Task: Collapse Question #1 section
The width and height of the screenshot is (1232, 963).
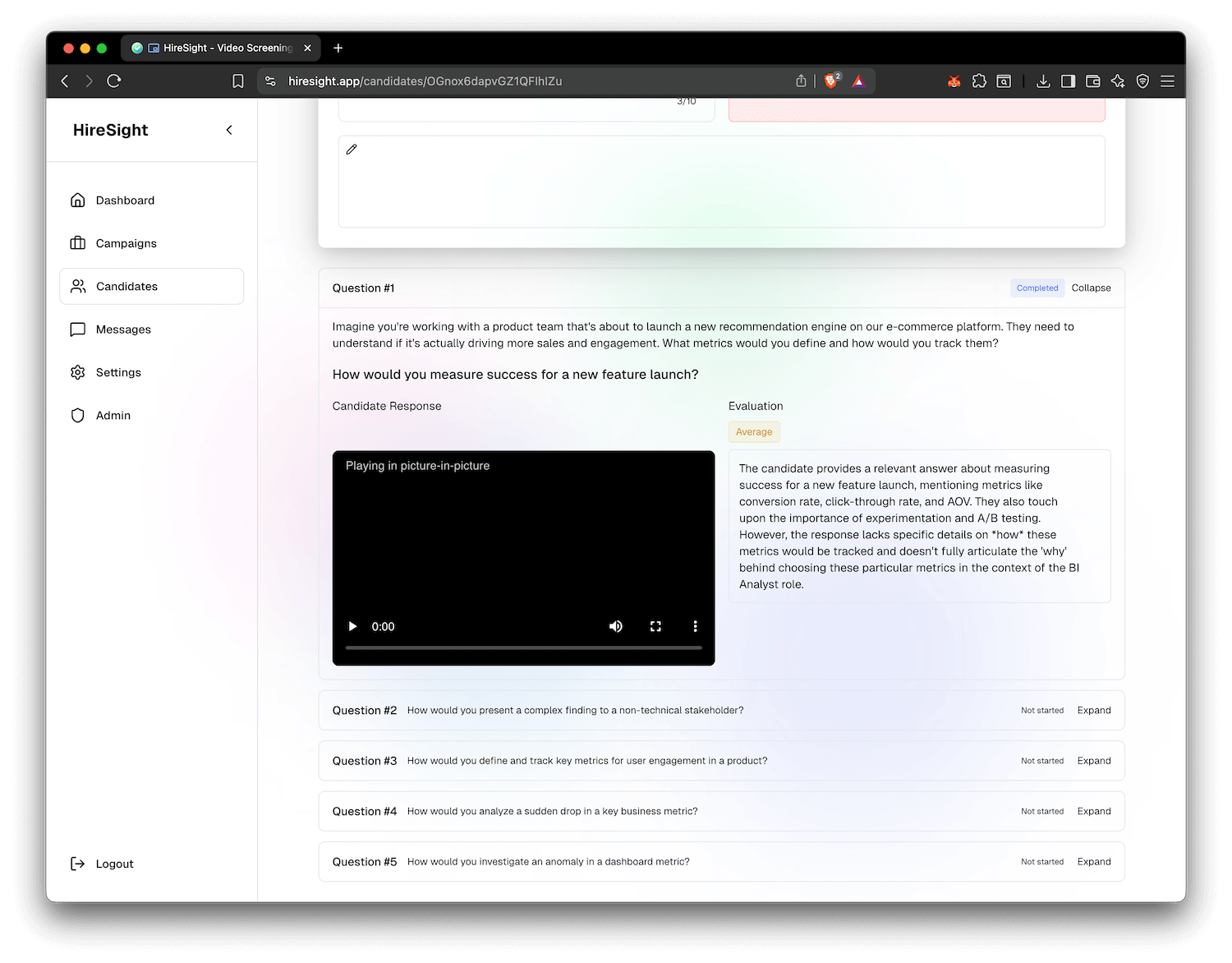Action: 1091,288
